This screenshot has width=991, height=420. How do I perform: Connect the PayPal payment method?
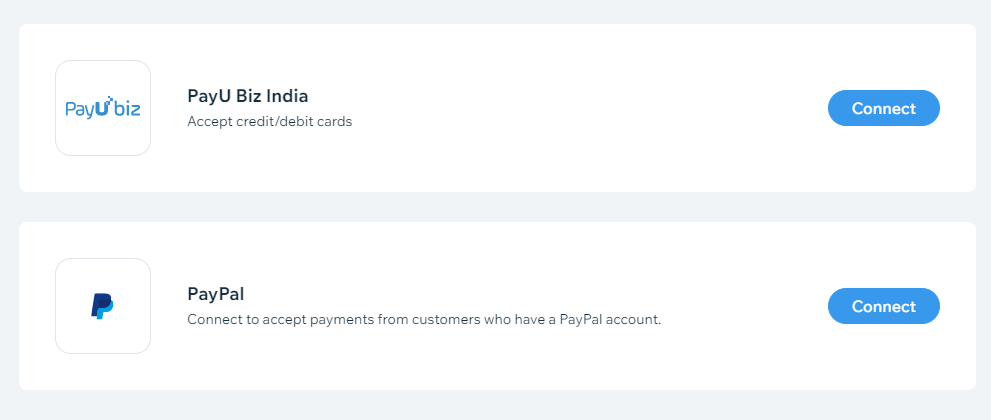pos(883,306)
